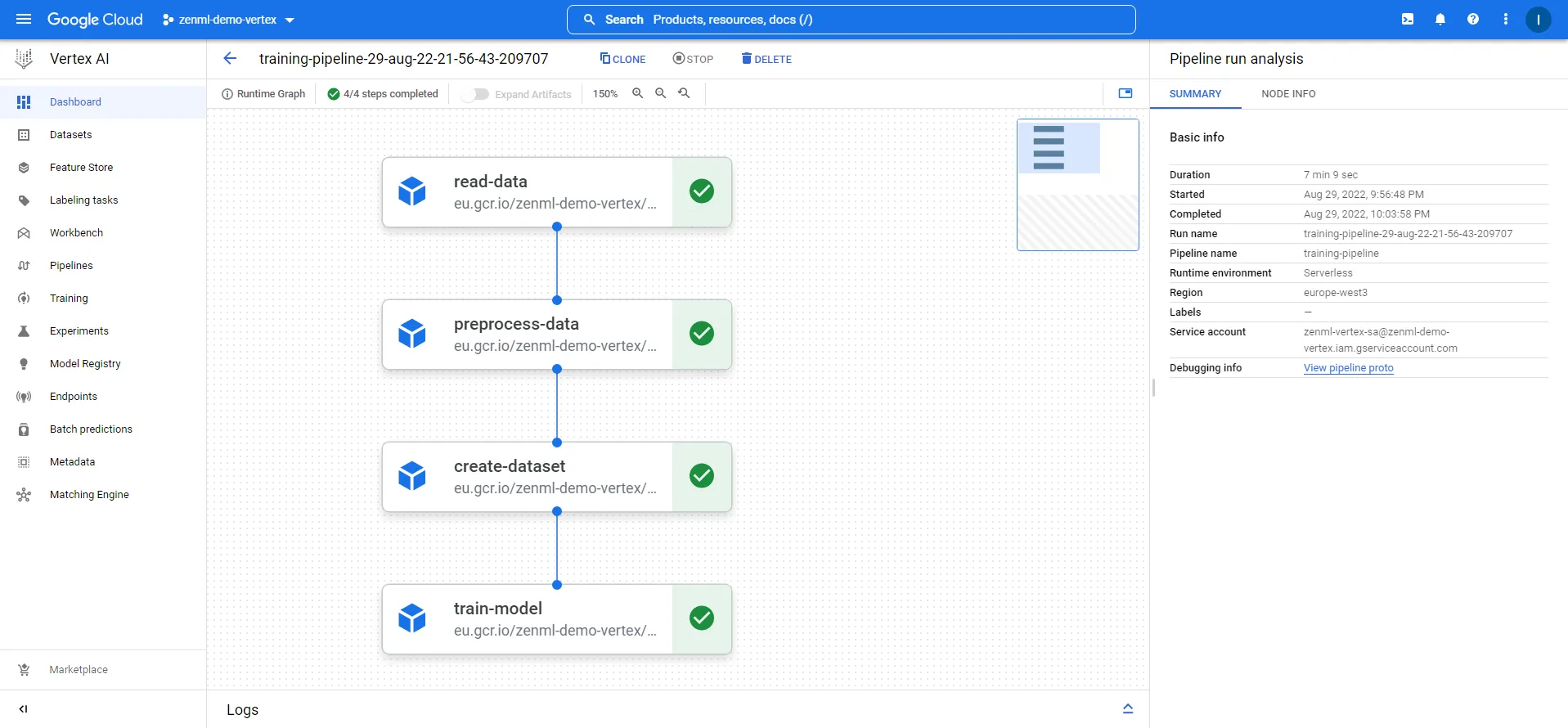Open Training in the sidebar
The width and height of the screenshot is (1568, 728).
[x=103, y=299]
